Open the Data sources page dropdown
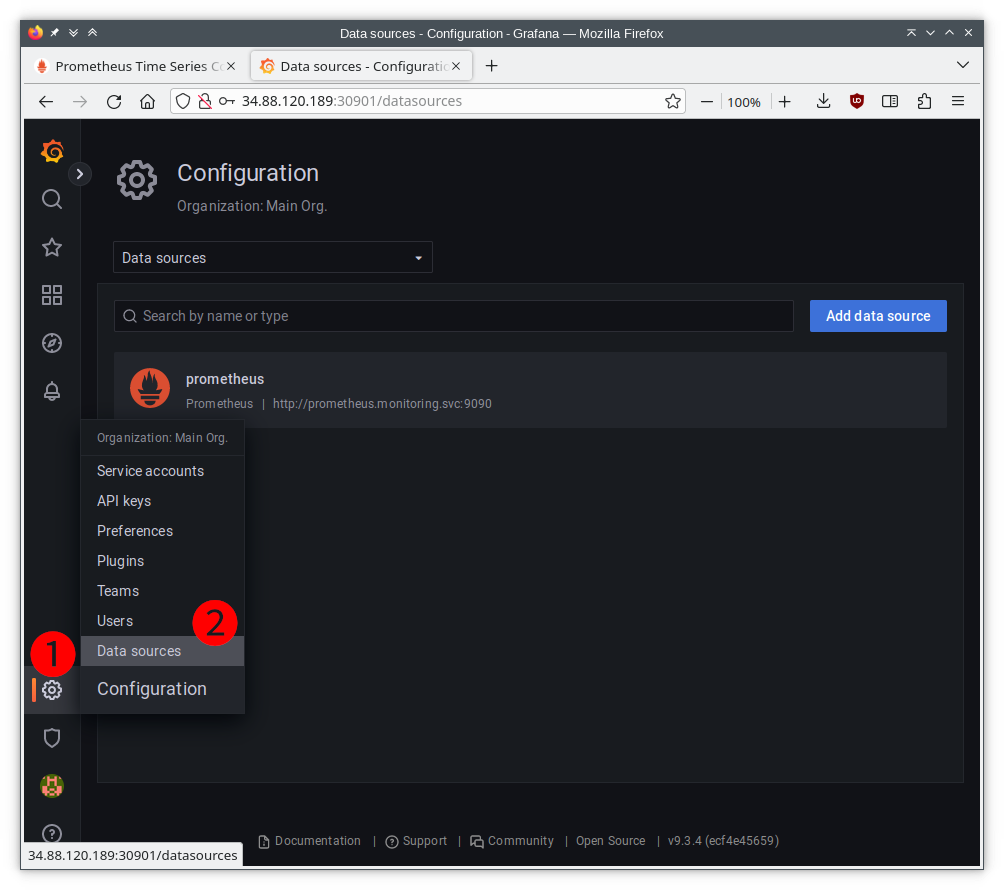This screenshot has width=1004, height=890. click(273, 257)
